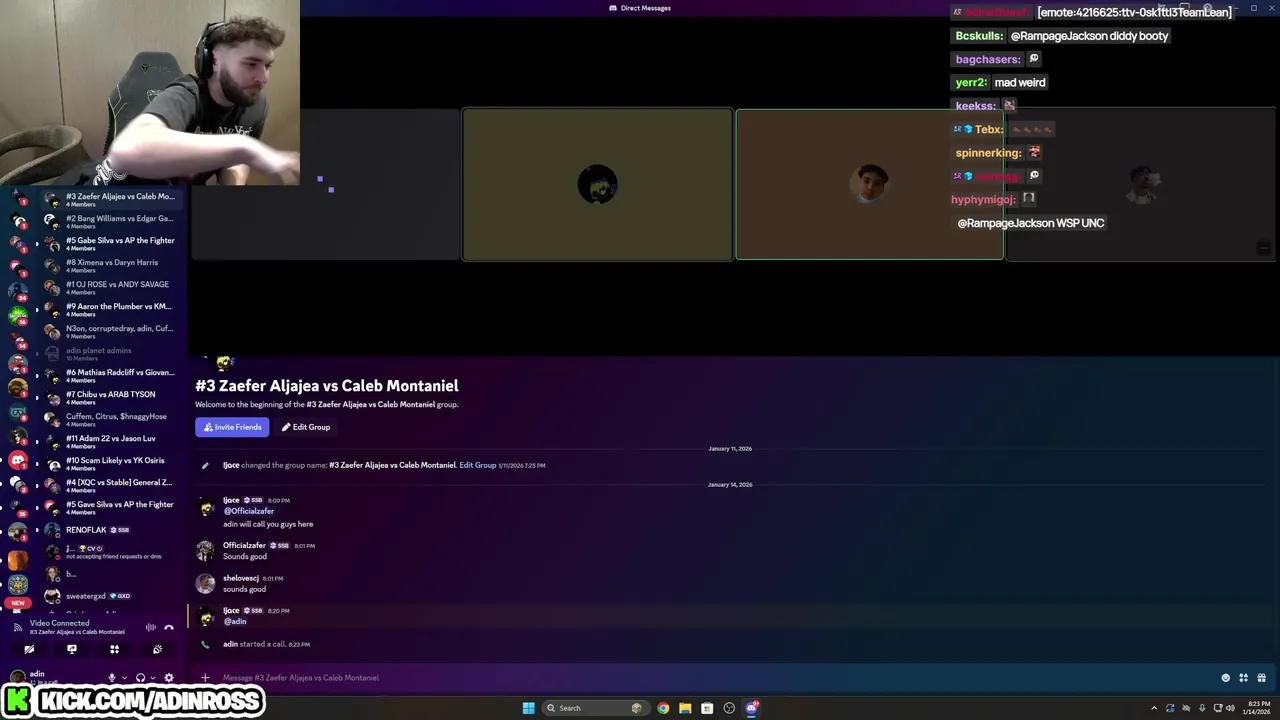Deafen audio with headphones icon
The width and height of the screenshot is (1280, 720).
pyautogui.click(x=140, y=678)
